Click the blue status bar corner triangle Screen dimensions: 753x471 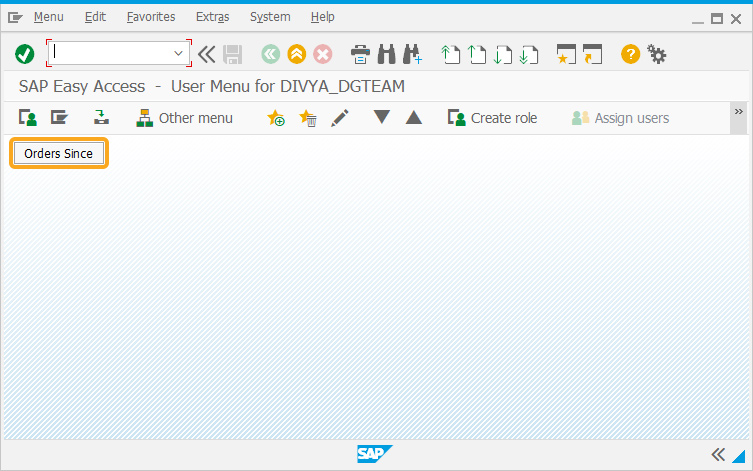coord(739,456)
